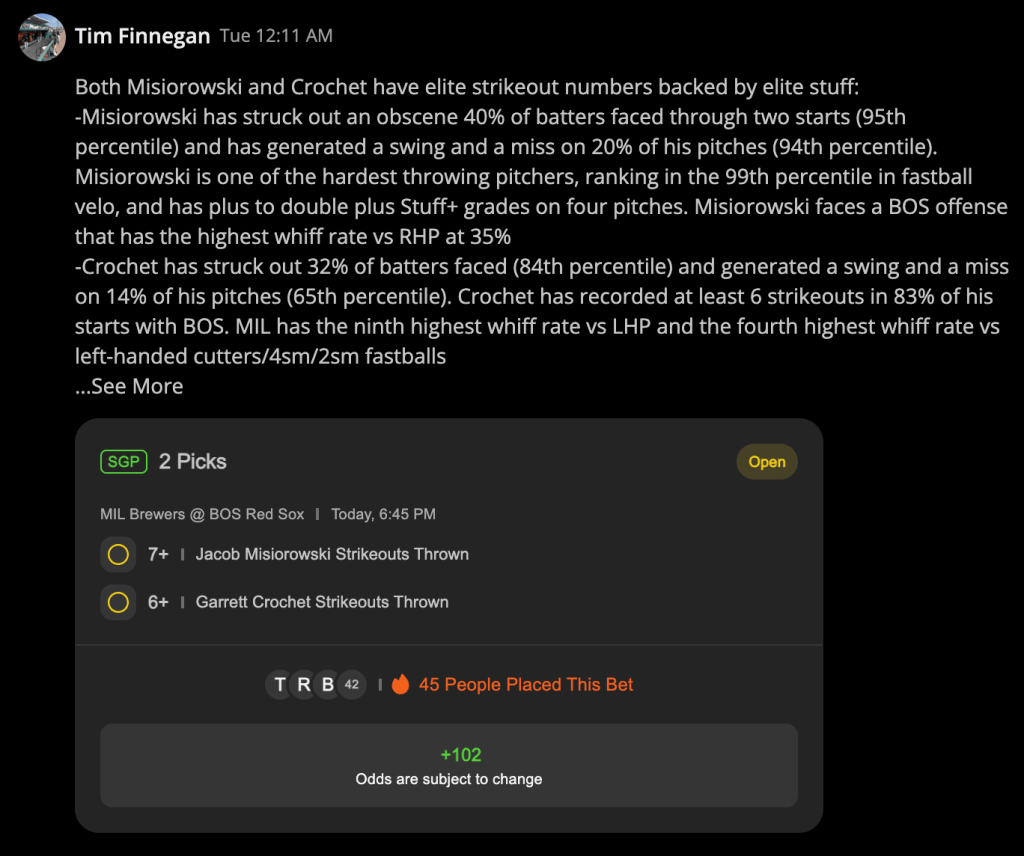This screenshot has width=1024, height=856.
Task: Open 45 People Placed This Bet
Action: (526, 684)
